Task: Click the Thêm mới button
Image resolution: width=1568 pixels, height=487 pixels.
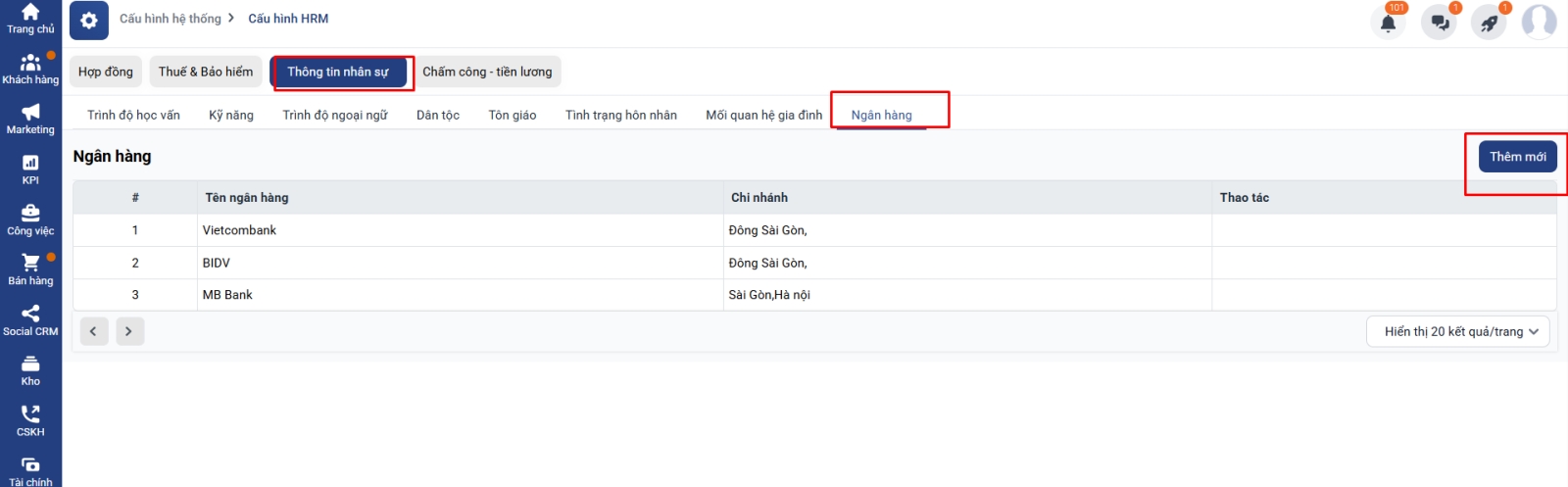Action: (x=1517, y=157)
